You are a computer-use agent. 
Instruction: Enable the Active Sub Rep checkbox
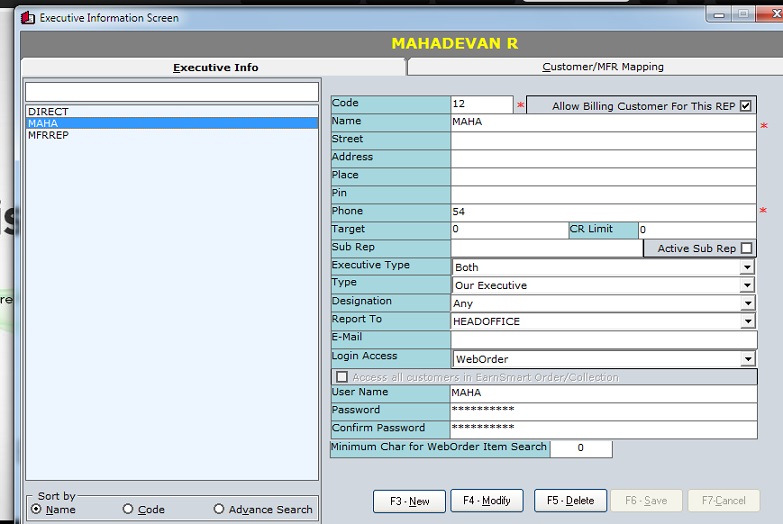click(x=747, y=248)
